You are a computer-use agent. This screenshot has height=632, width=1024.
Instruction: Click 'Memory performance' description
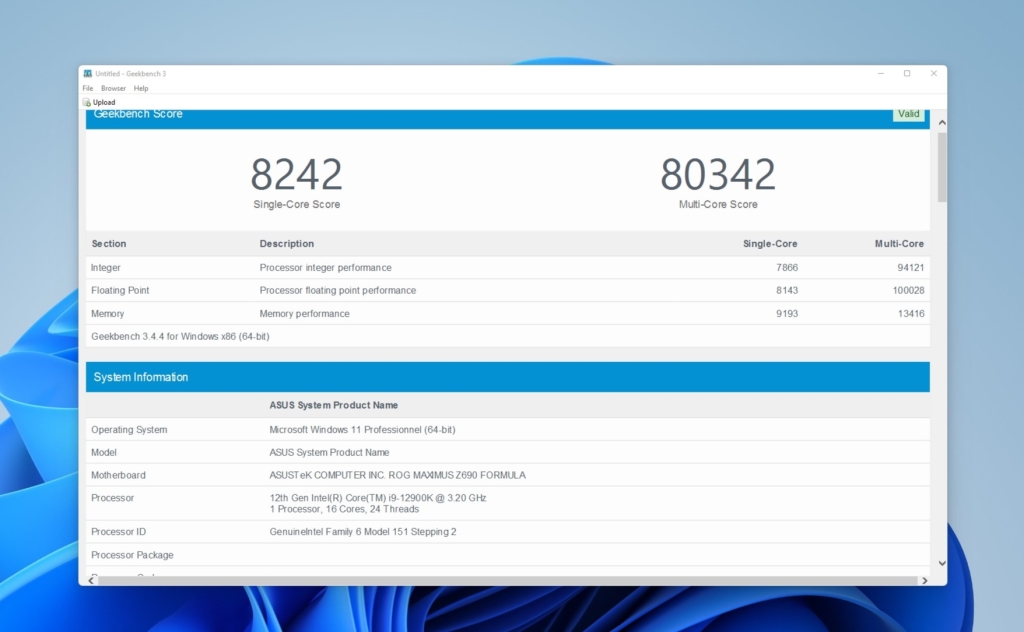tap(304, 314)
